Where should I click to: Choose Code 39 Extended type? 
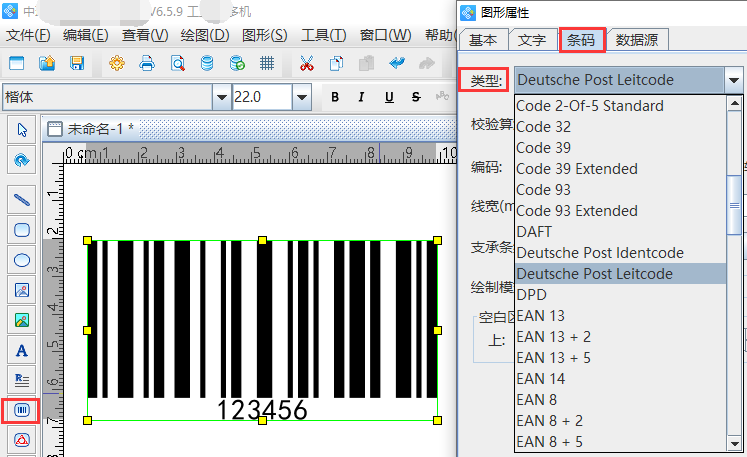[620, 169]
